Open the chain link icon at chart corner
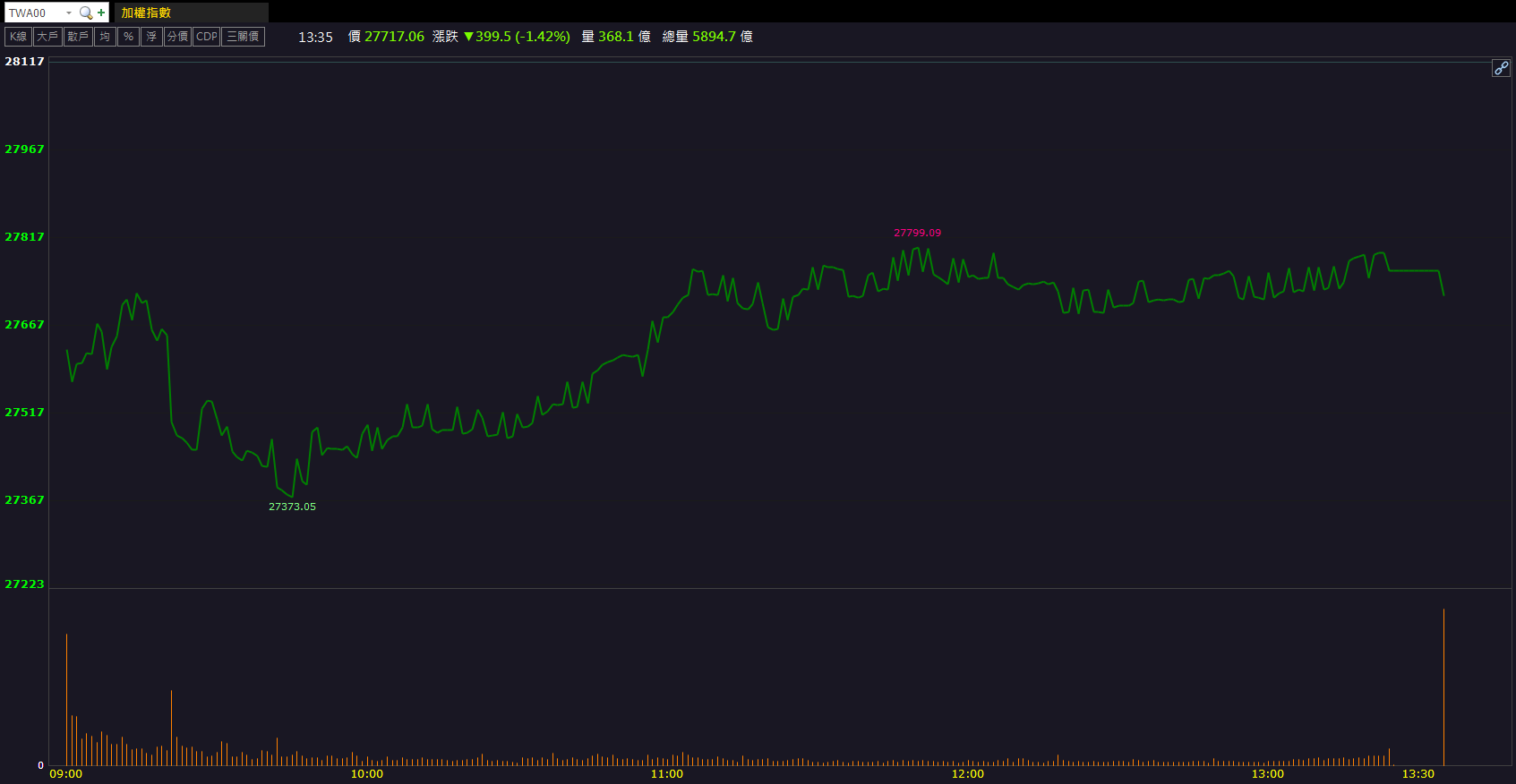This screenshot has height=784, width=1516. [x=1501, y=68]
